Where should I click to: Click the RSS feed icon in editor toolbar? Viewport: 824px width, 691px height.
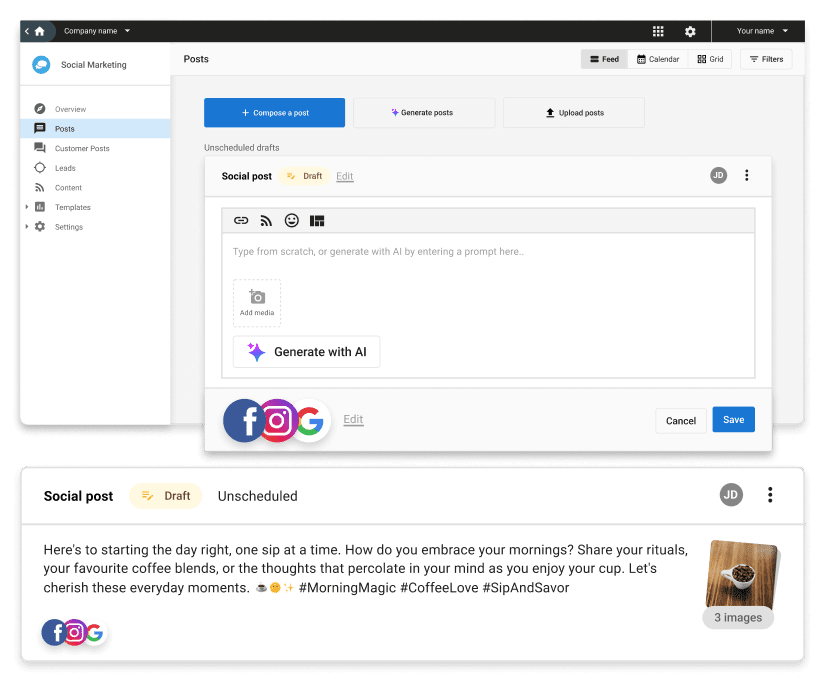[266, 221]
